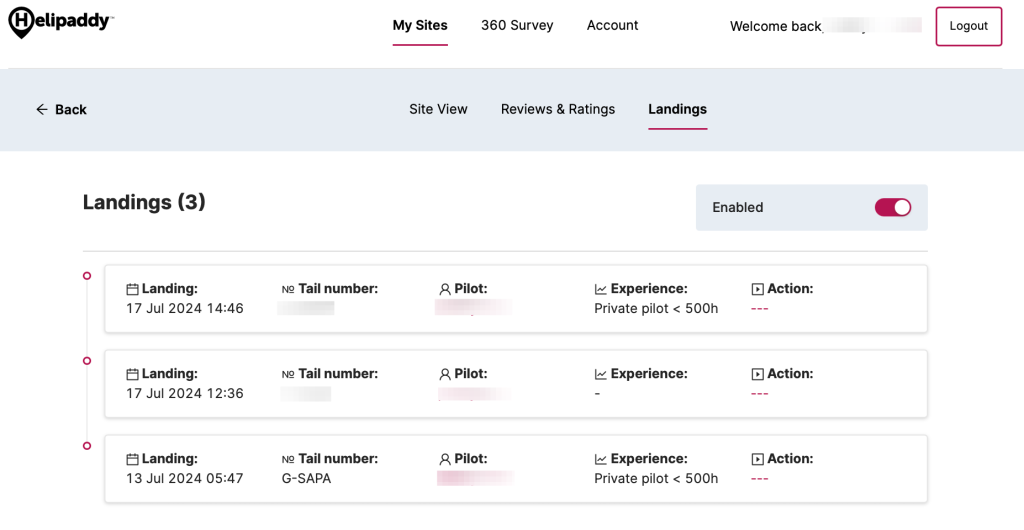Click calendar icon on 17 Jul 14:46 landing
Image resolution: width=1024 pixels, height=530 pixels.
[x=132, y=289]
